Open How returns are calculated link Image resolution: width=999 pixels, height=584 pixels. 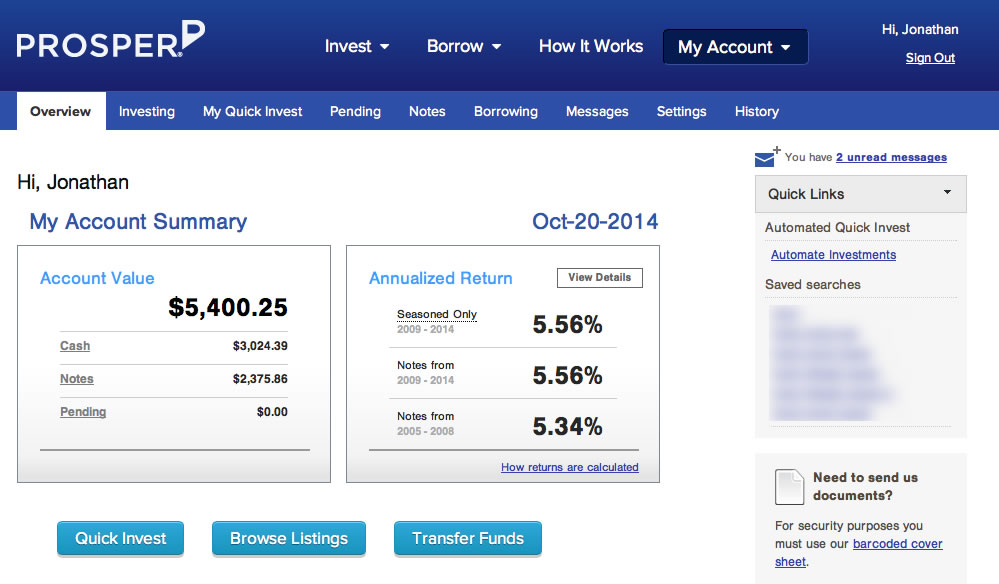click(x=570, y=467)
